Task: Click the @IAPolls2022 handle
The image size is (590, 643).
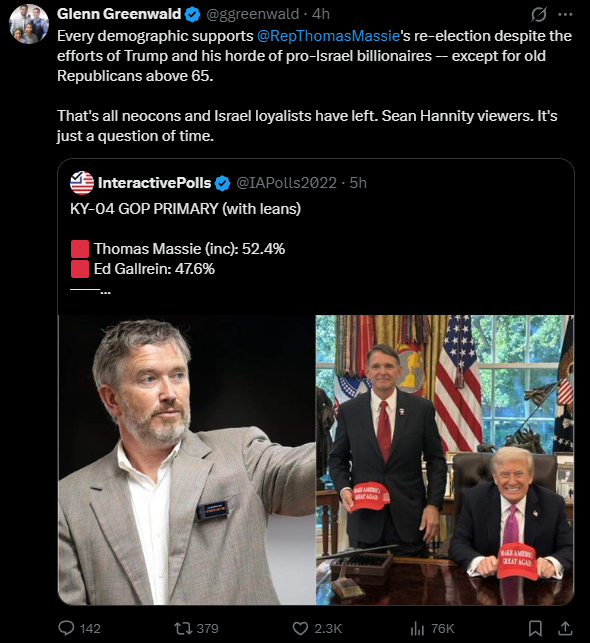Action: 287,183
